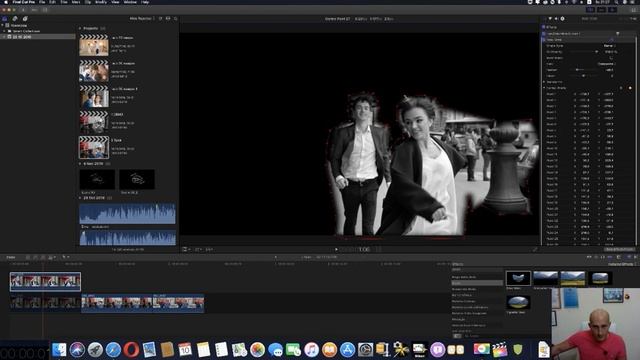Open the effect masks dropdown arrow

click(x=618, y=33)
